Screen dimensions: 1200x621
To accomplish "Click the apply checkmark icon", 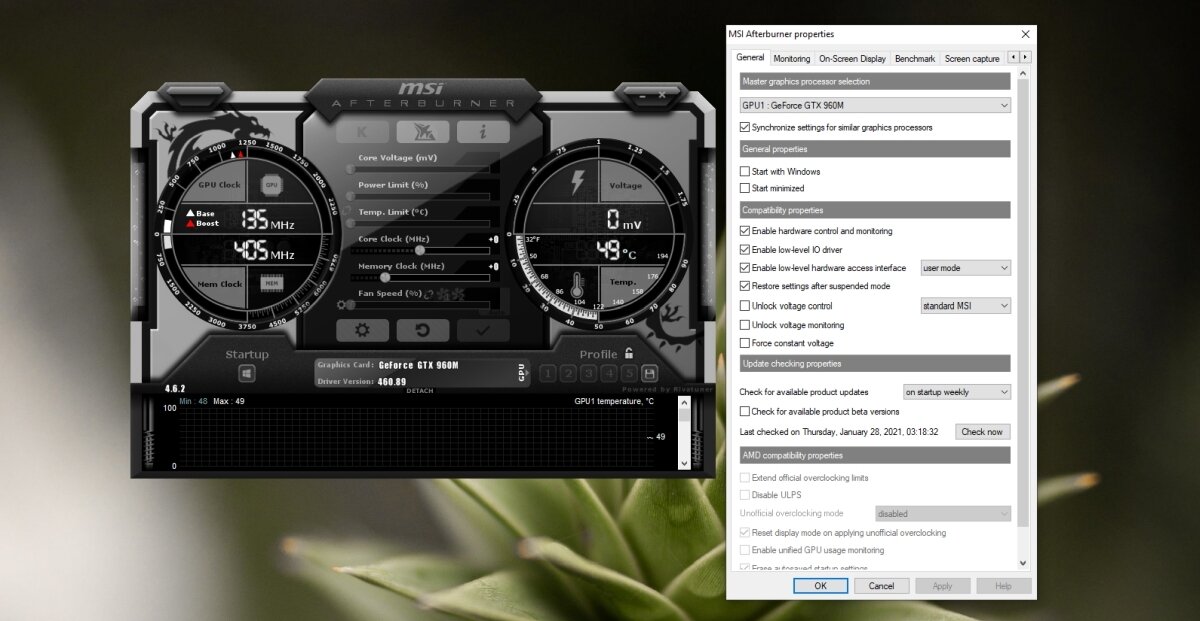I will pyautogui.click(x=483, y=331).
